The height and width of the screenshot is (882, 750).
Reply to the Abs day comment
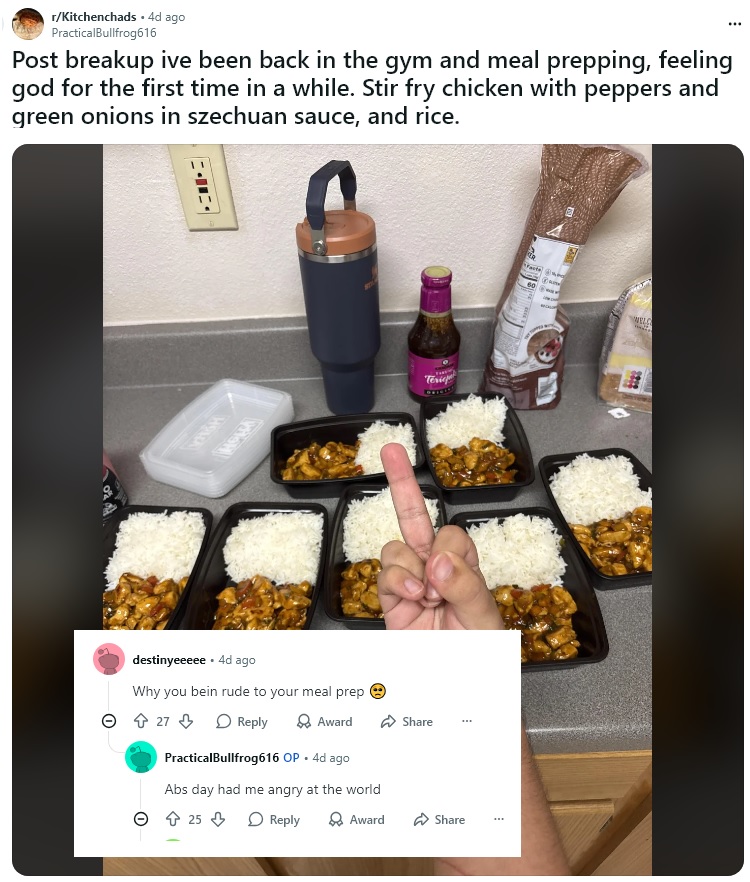tap(274, 820)
